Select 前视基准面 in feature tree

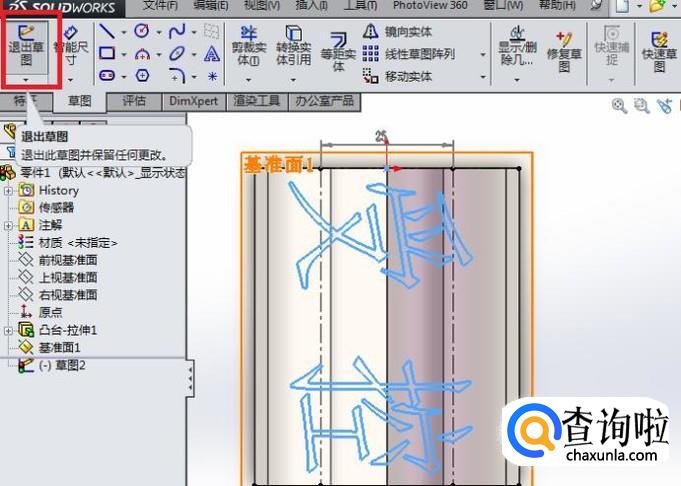pyautogui.click(x=57, y=260)
